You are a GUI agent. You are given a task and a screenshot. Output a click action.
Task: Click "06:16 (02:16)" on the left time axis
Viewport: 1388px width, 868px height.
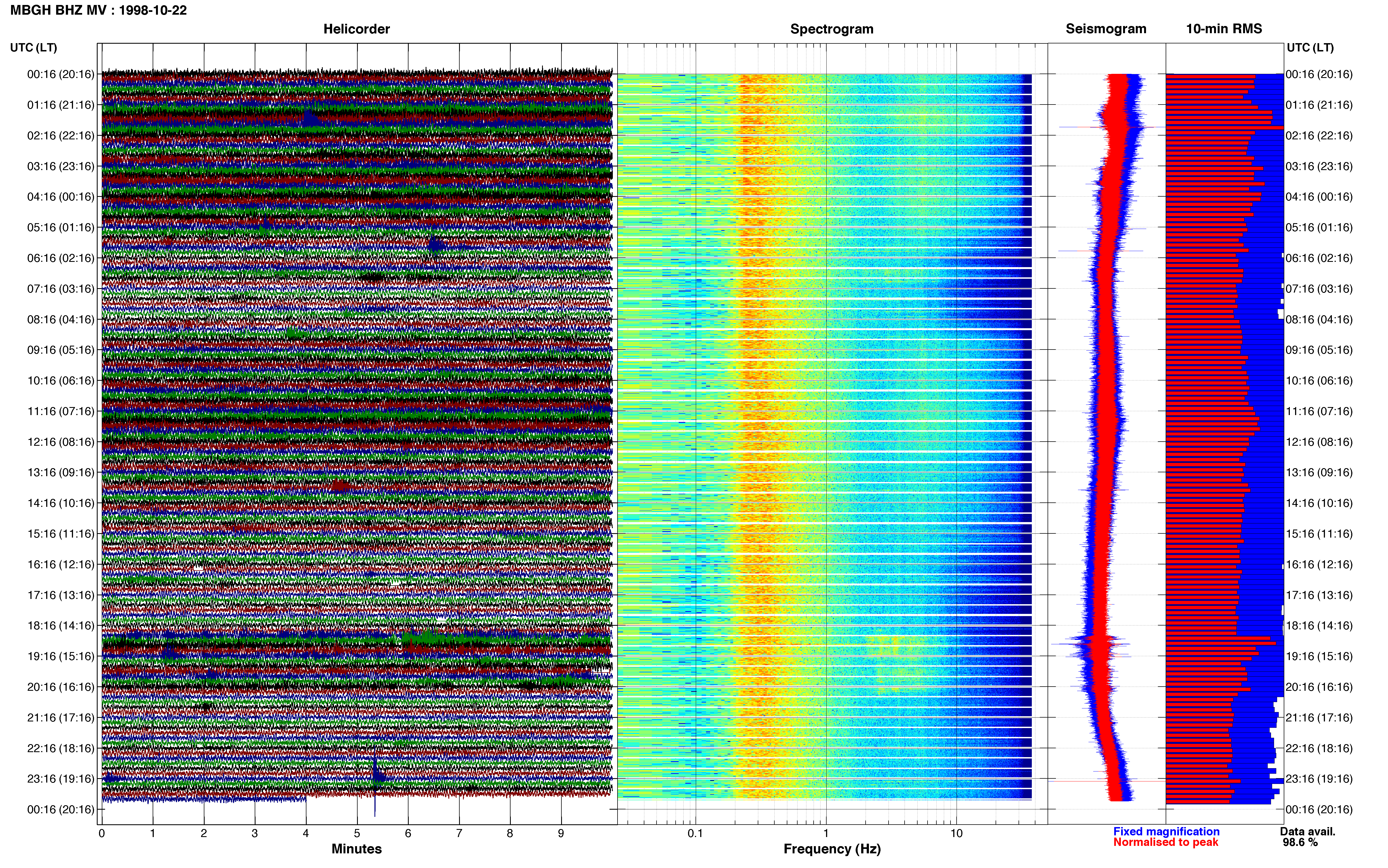point(61,258)
